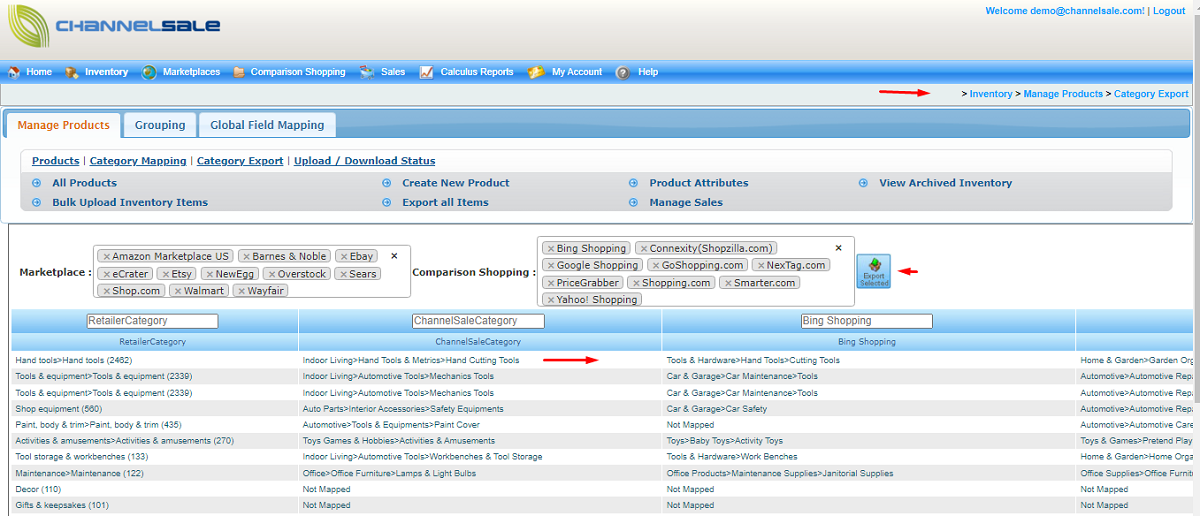The height and width of the screenshot is (516, 1200).
Task: Clear all Comparison Shopping selections
Action: pyautogui.click(x=838, y=248)
